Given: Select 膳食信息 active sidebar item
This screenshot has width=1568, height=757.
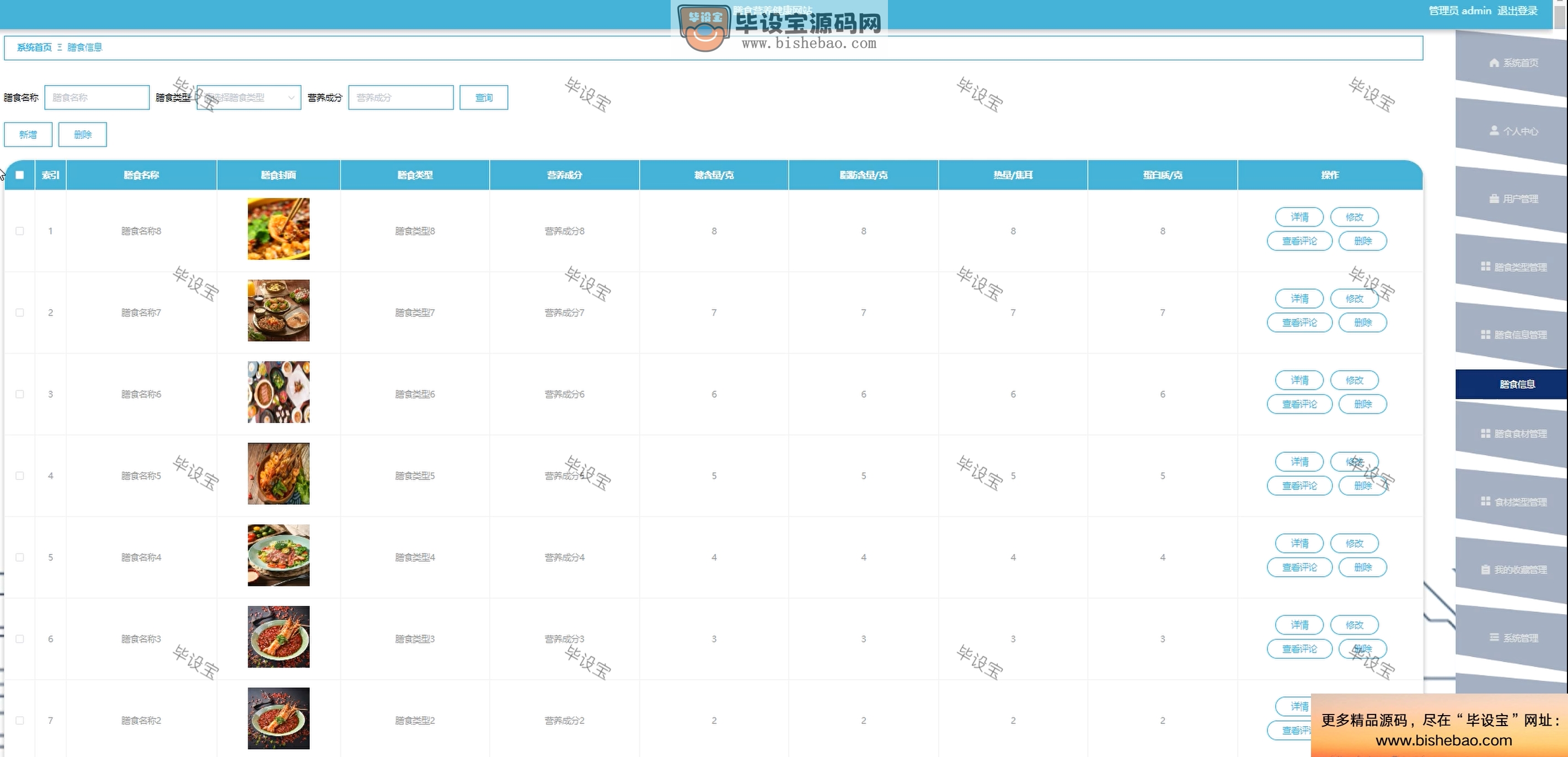Looking at the screenshot, I should click(1511, 384).
